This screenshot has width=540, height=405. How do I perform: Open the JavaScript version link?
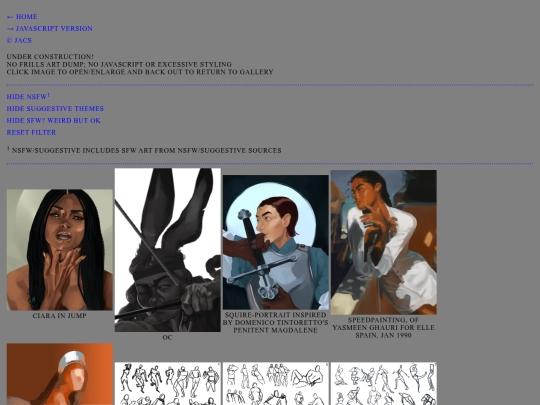coord(50,29)
